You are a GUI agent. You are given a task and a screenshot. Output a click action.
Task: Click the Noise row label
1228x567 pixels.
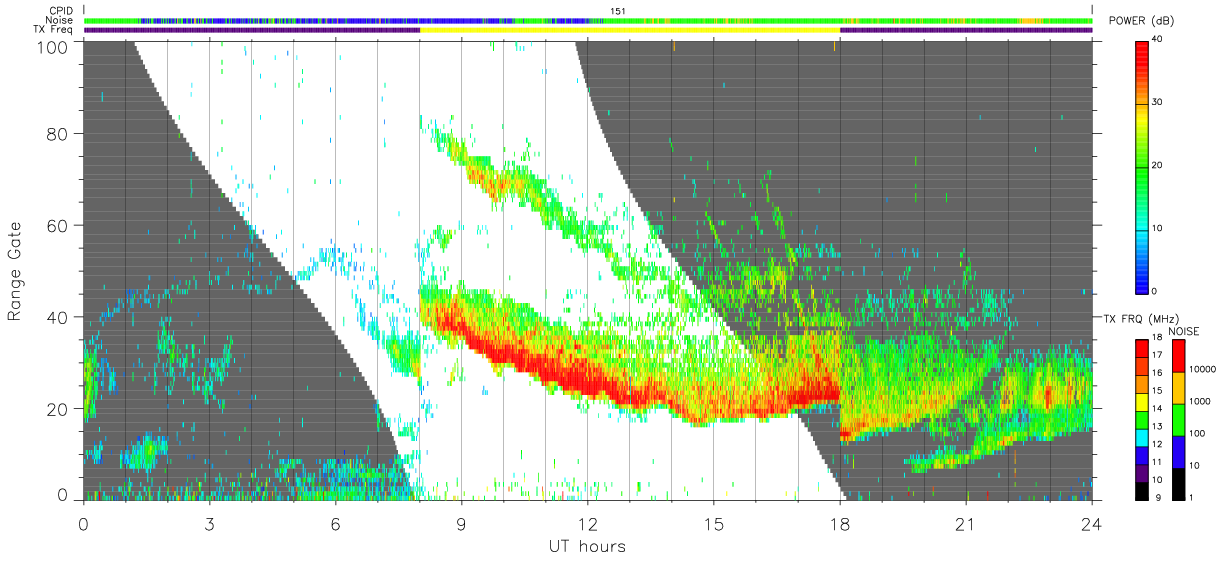[x=61, y=21]
